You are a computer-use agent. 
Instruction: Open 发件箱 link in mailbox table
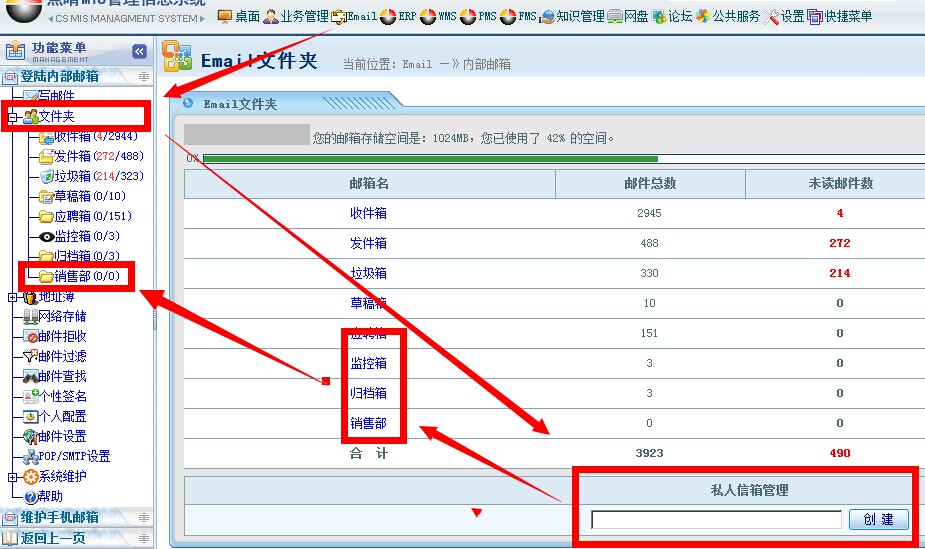click(x=368, y=243)
